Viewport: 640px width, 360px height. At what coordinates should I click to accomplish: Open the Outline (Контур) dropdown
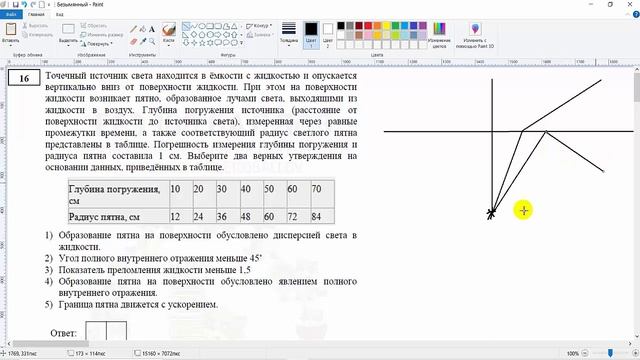pyautogui.click(x=259, y=26)
